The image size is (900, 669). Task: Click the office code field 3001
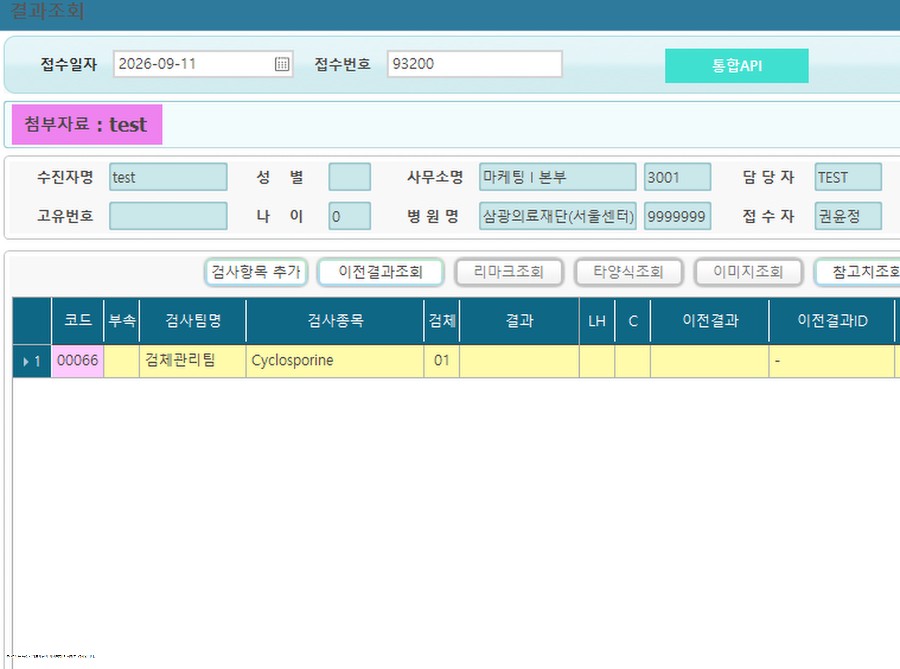pyautogui.click(x=677, y=177)
